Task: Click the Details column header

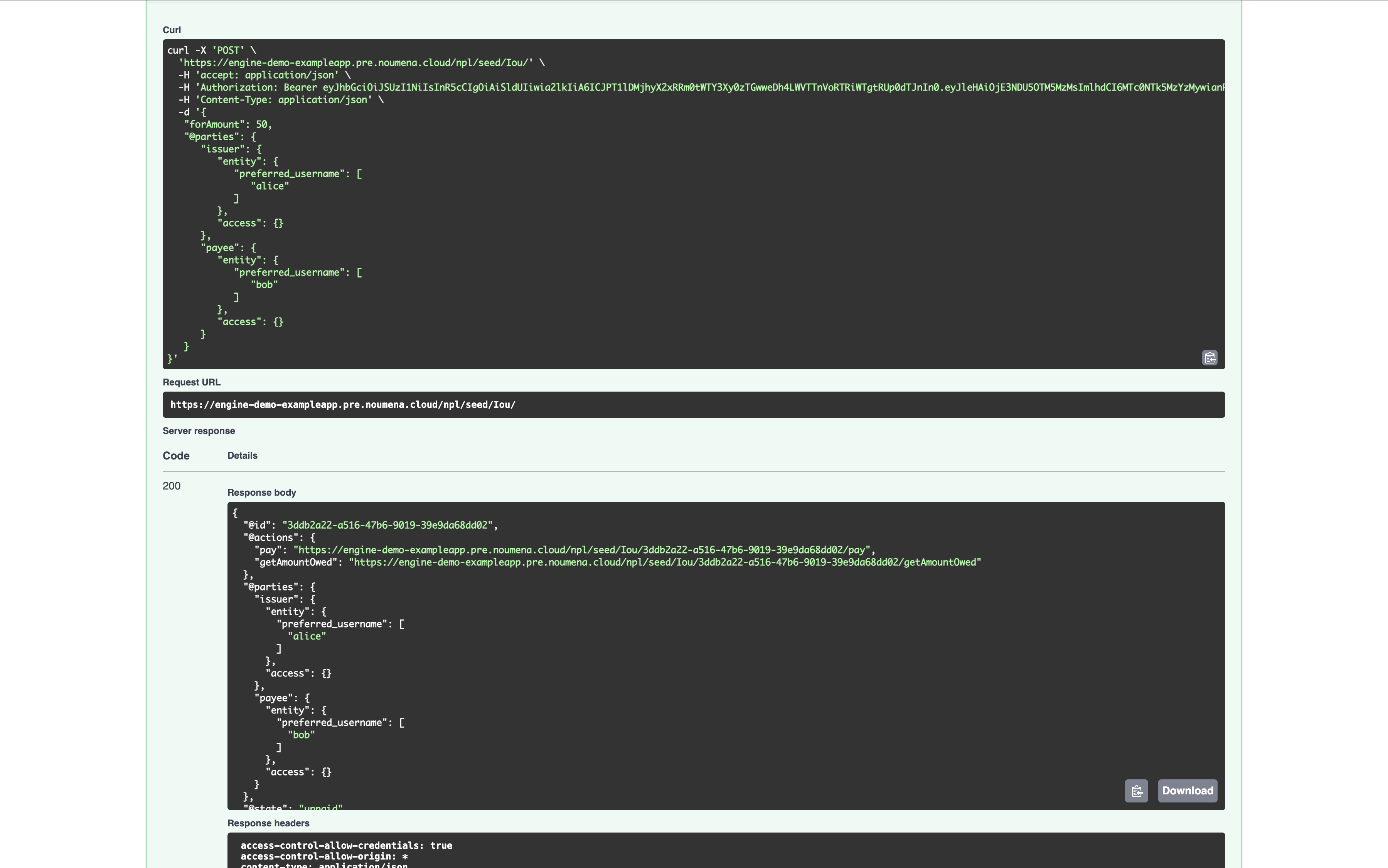Action: [x=243, y=456]
